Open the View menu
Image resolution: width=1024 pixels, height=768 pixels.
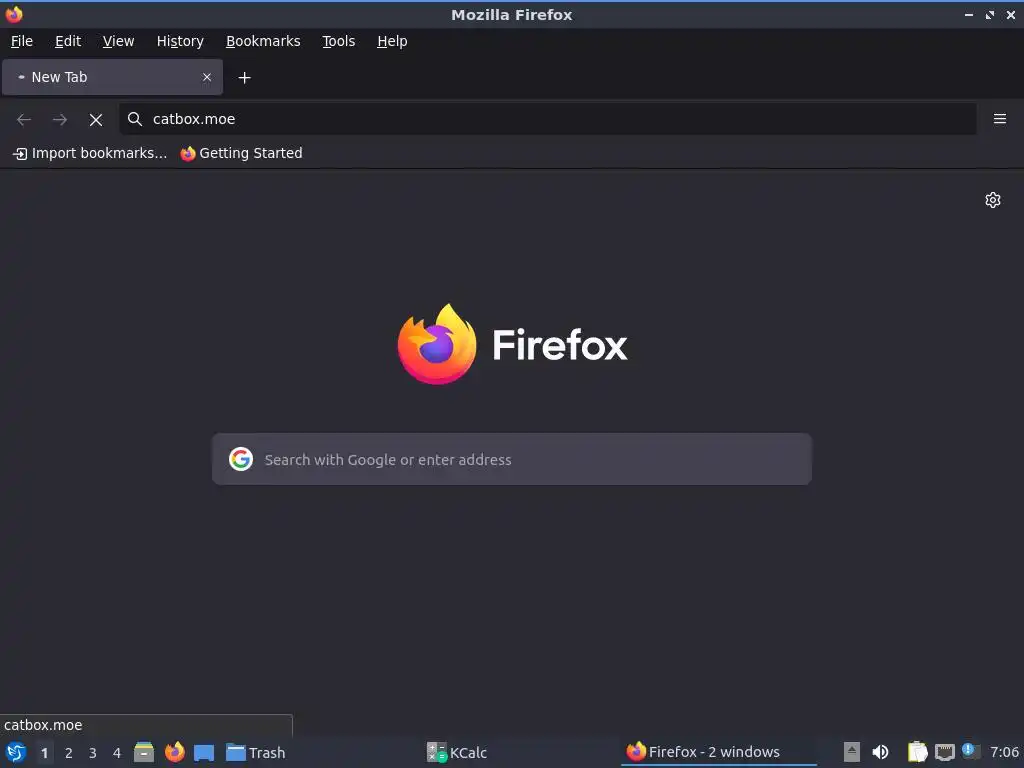[118, 41]
